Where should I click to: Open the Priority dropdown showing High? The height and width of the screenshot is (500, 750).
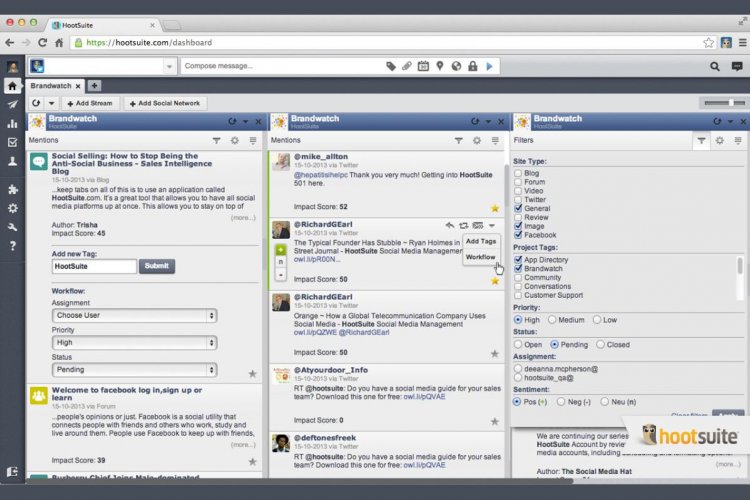tap(136, 342)
